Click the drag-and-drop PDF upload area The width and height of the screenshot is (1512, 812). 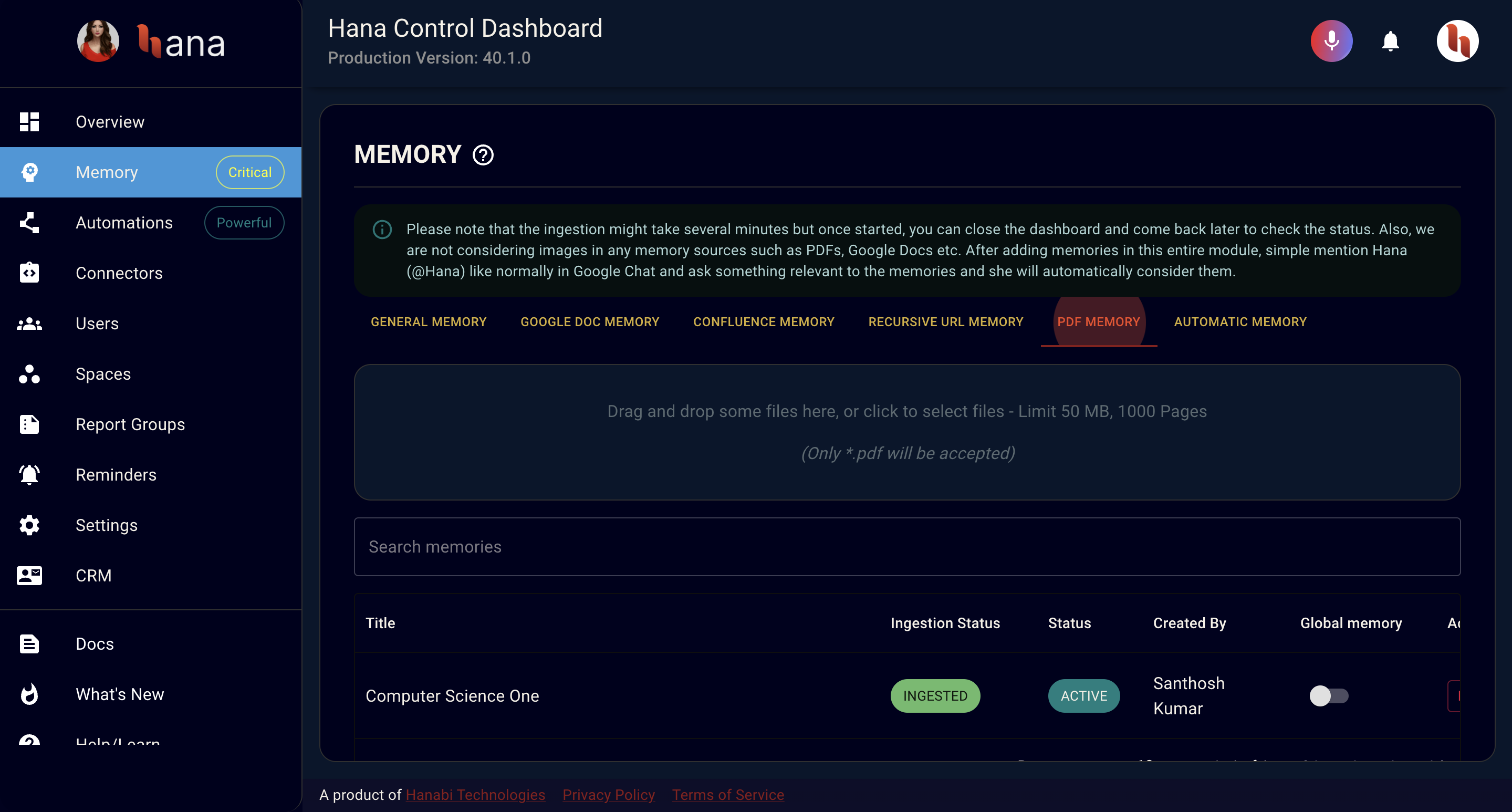click(x=907, y=432)
